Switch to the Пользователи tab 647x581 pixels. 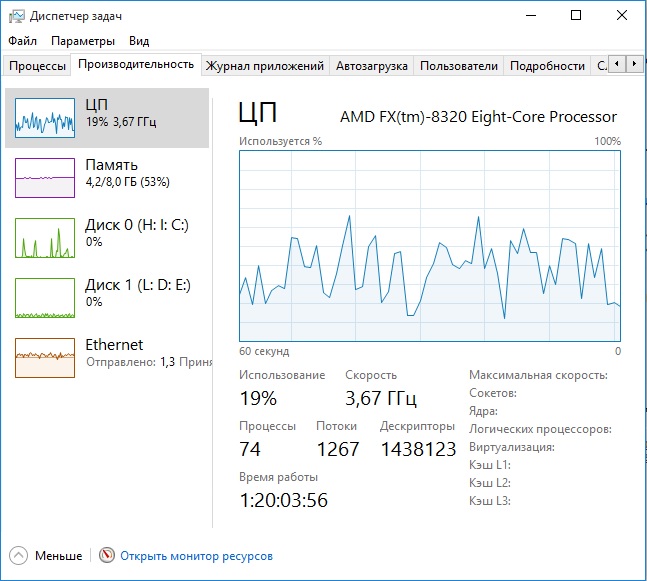tap(458, 66)
